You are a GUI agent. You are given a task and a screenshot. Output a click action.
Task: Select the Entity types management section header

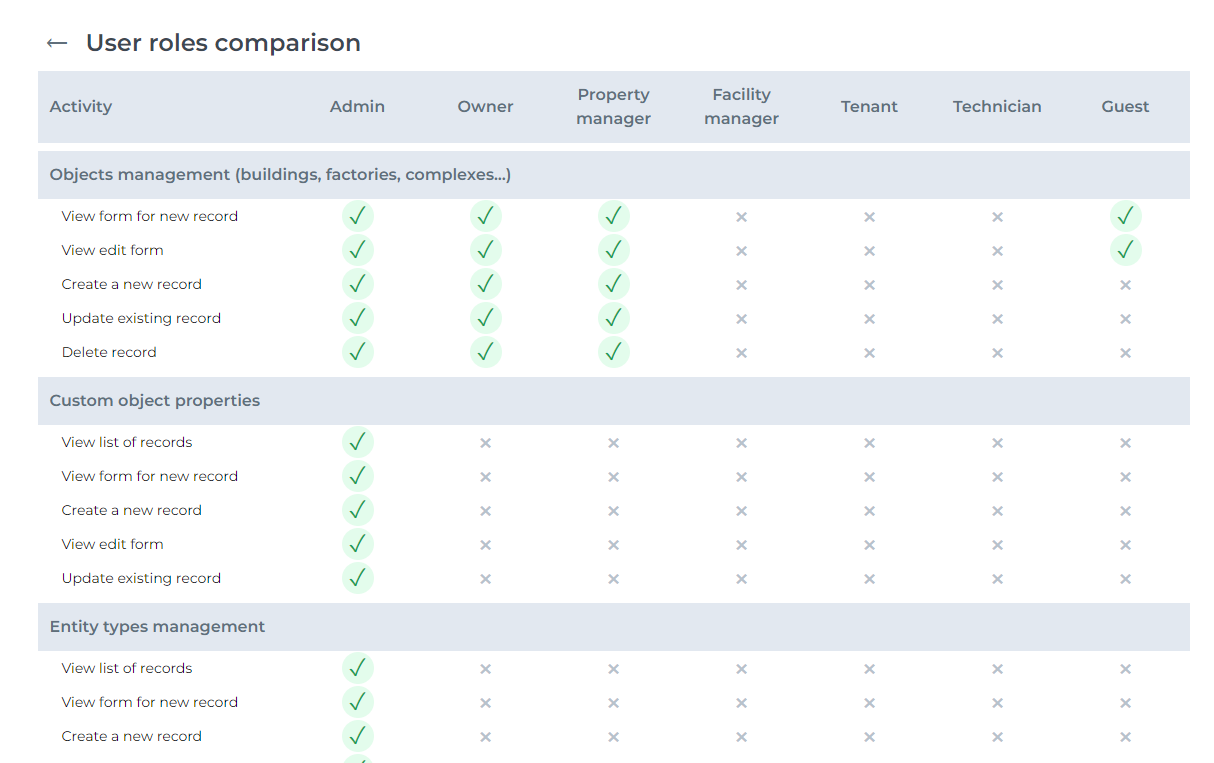click(157, 627)
